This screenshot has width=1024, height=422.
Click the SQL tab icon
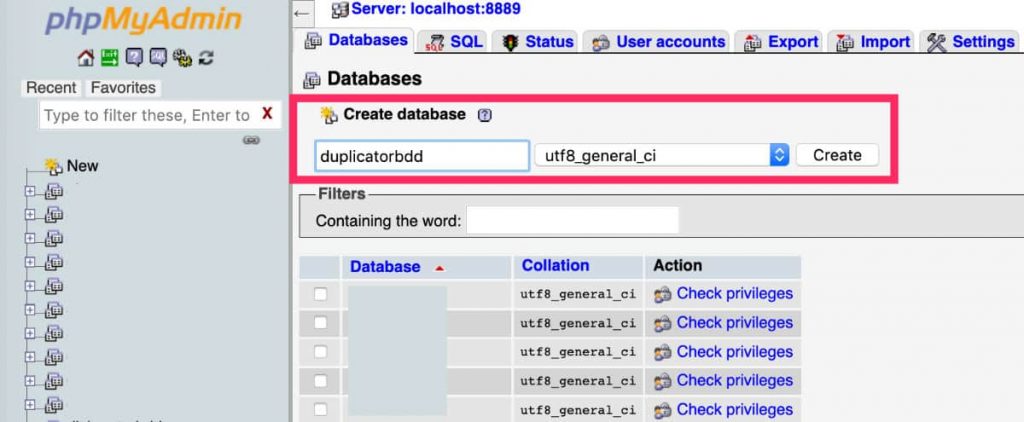434,42
